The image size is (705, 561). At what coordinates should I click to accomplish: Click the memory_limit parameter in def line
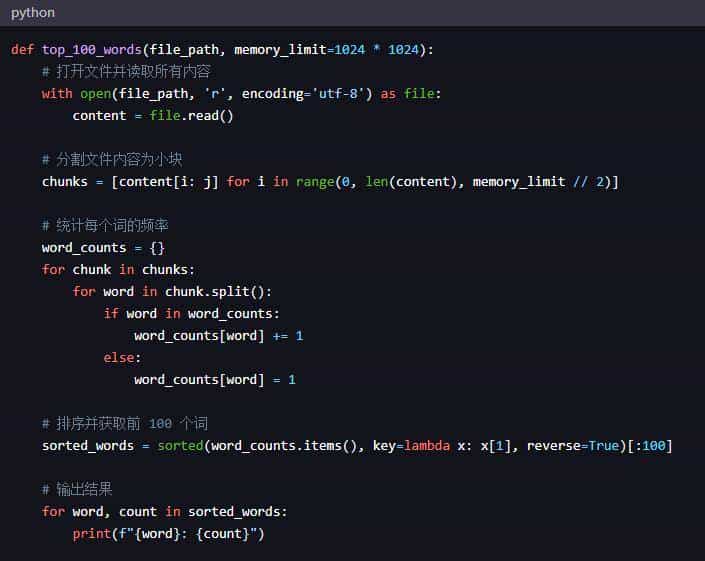click(280, 49)
